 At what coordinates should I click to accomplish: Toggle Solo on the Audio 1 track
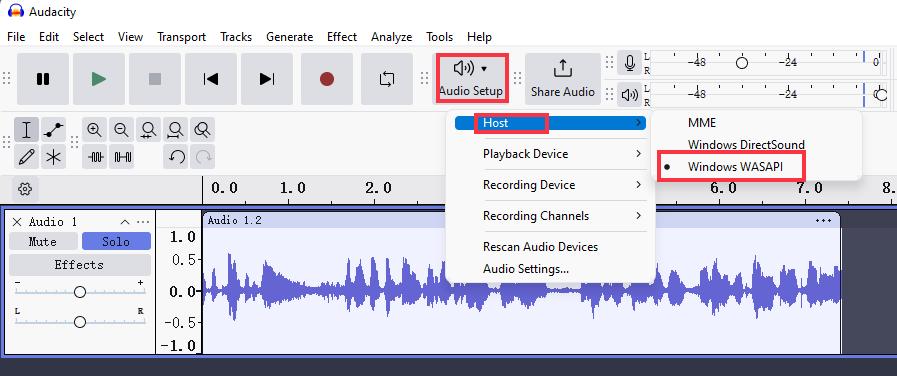[x=116, y=242]
